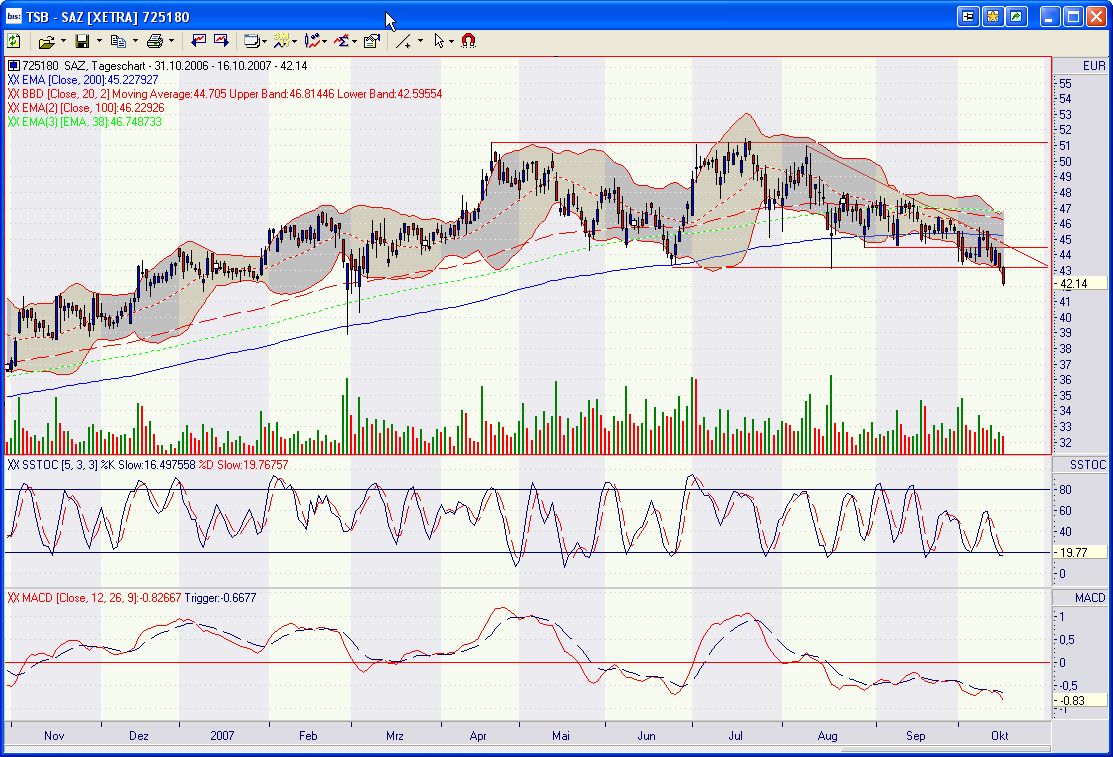1113x757 pixels.
Task: Click the scroll chart right icon
Action: click(x=221, y=41)
